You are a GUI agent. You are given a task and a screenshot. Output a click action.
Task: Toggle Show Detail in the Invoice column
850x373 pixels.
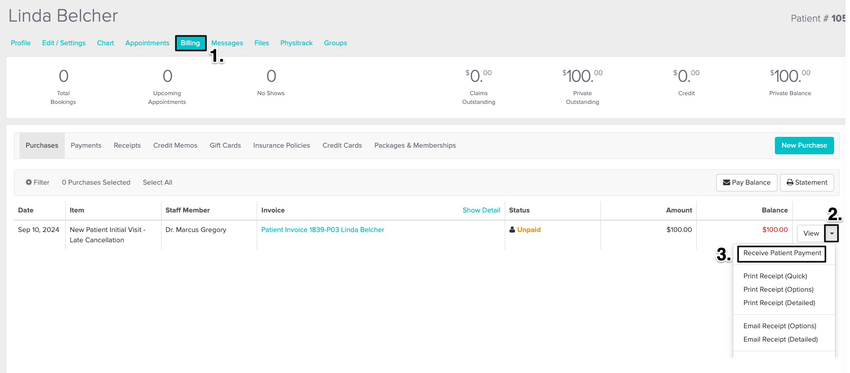[x=481, y=210]
